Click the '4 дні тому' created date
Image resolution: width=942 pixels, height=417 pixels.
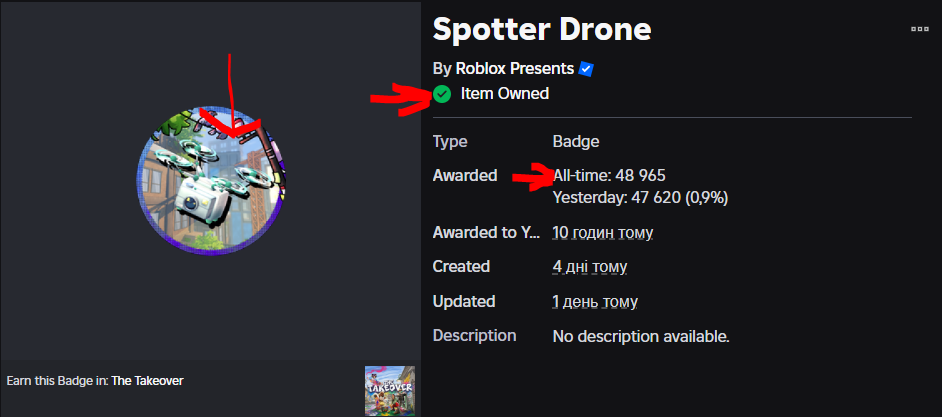coord(590,266)
